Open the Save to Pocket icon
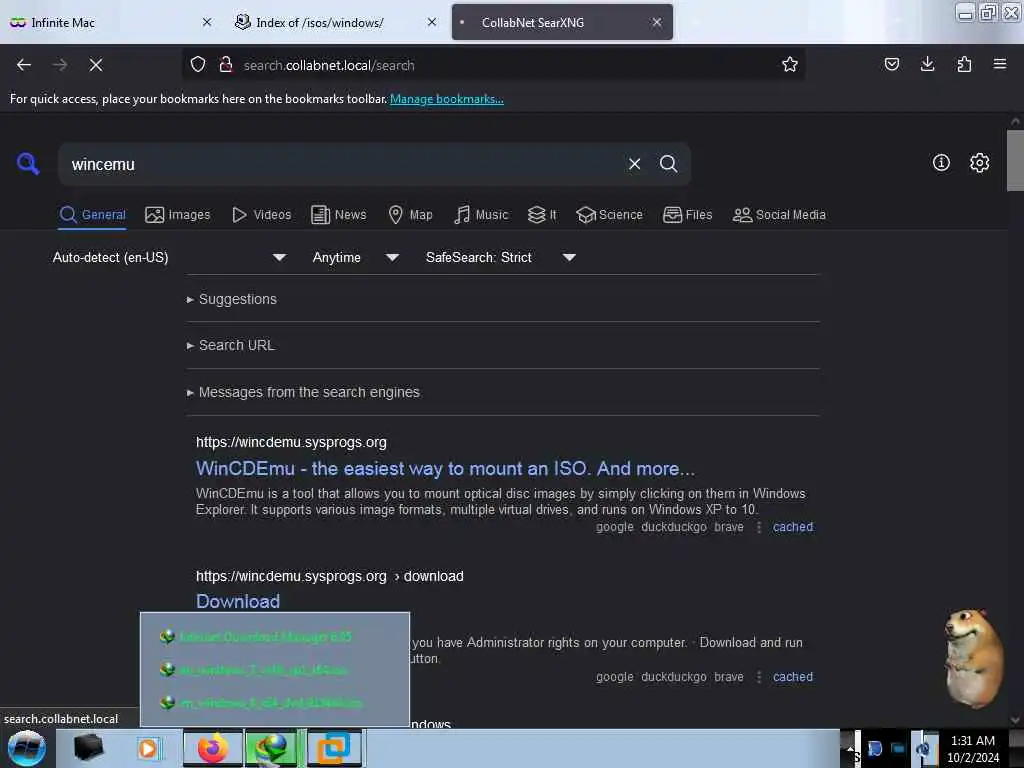 [x=891, y=65]
